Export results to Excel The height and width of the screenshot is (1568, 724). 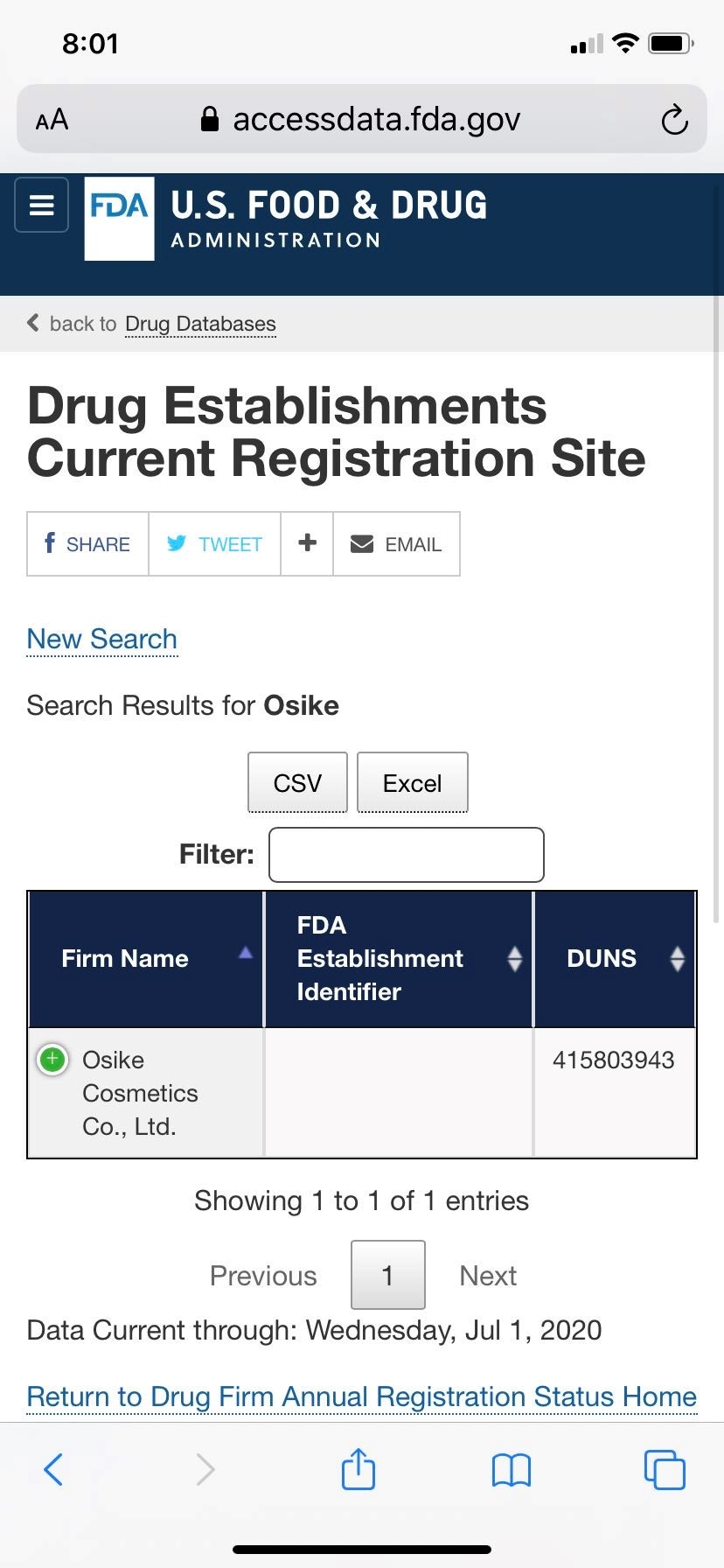412,782
